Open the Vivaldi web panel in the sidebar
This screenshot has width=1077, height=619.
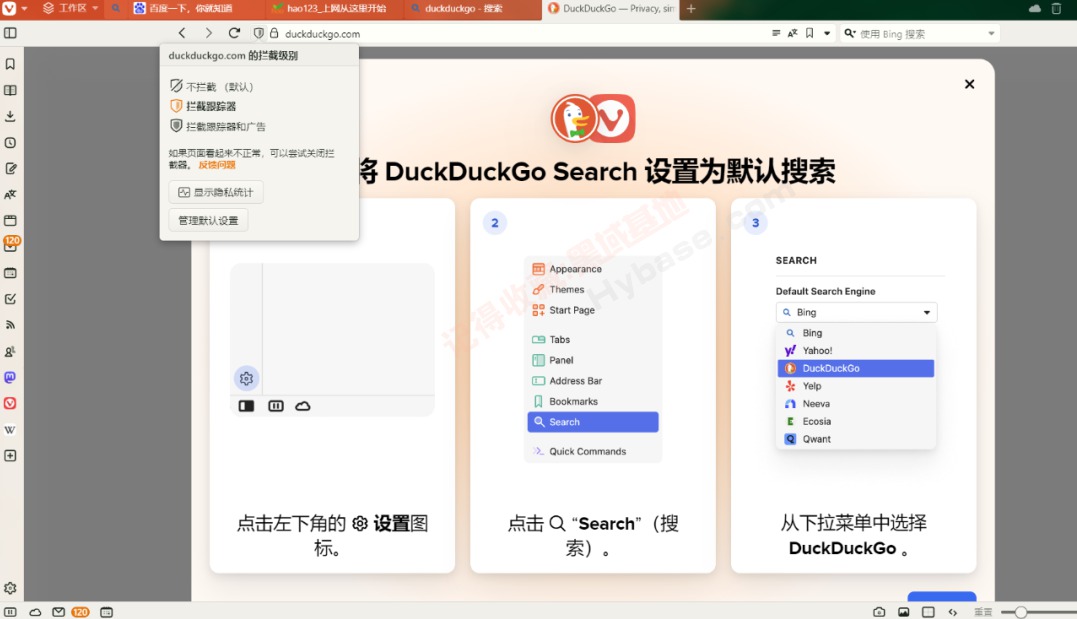[10, 403]
